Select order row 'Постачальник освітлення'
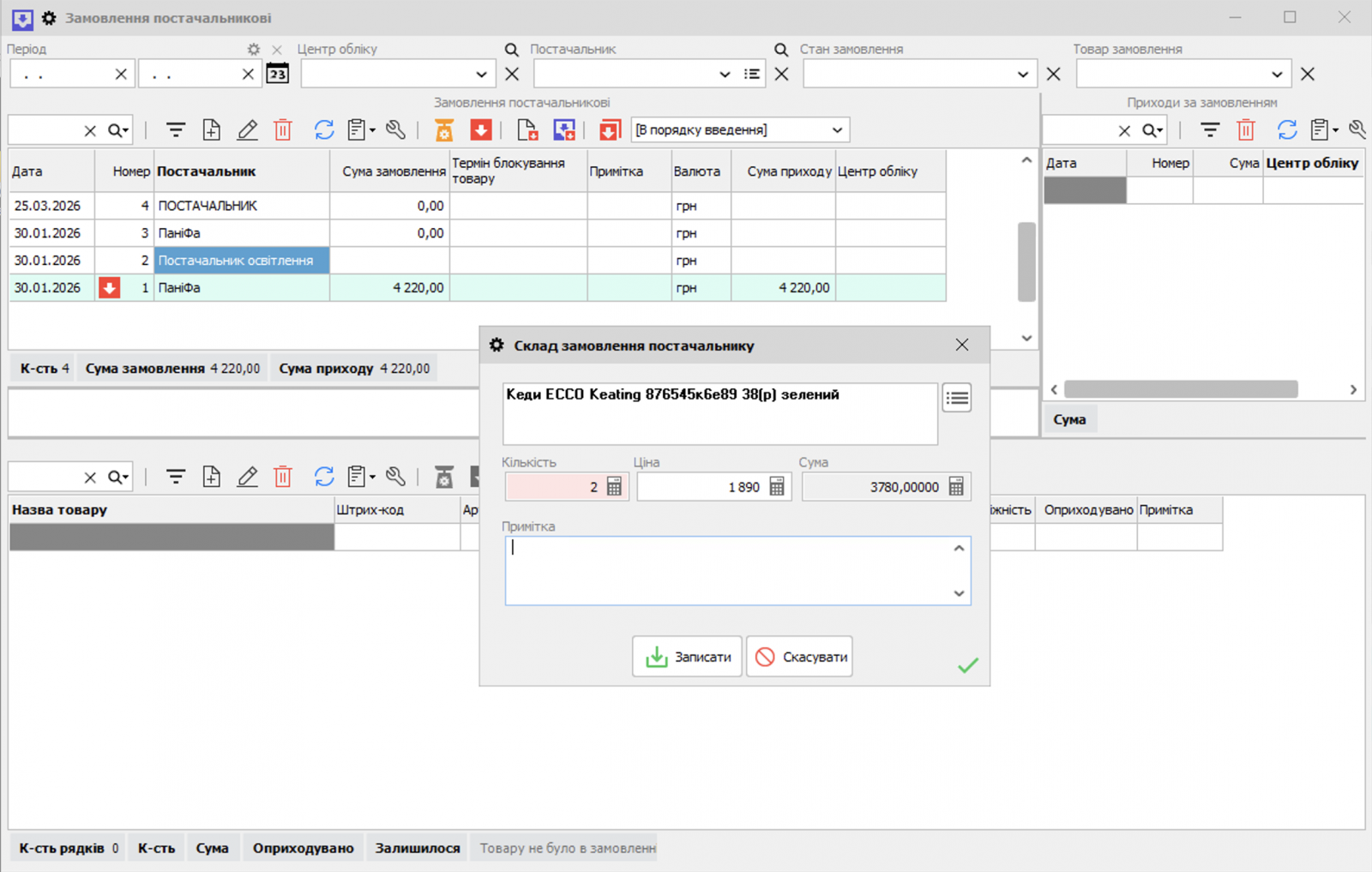Screen dimensions: 1372x872 point(240,261)
